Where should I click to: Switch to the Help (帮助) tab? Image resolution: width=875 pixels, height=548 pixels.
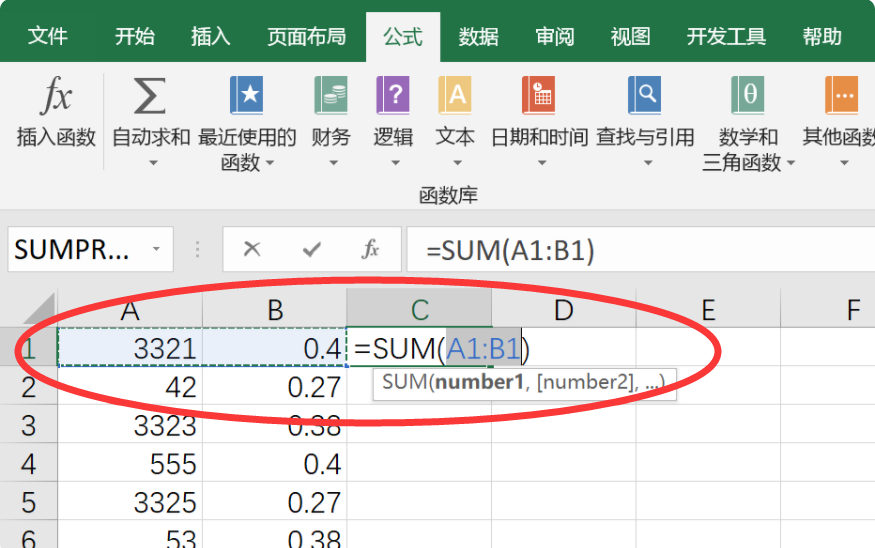click(x=822, y=36)
